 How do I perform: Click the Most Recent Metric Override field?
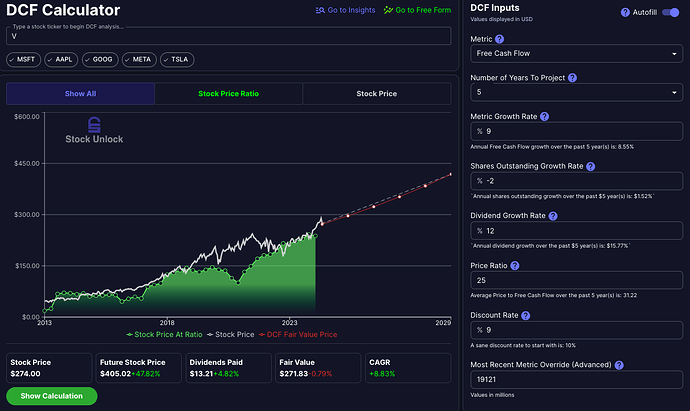(576, 379)
